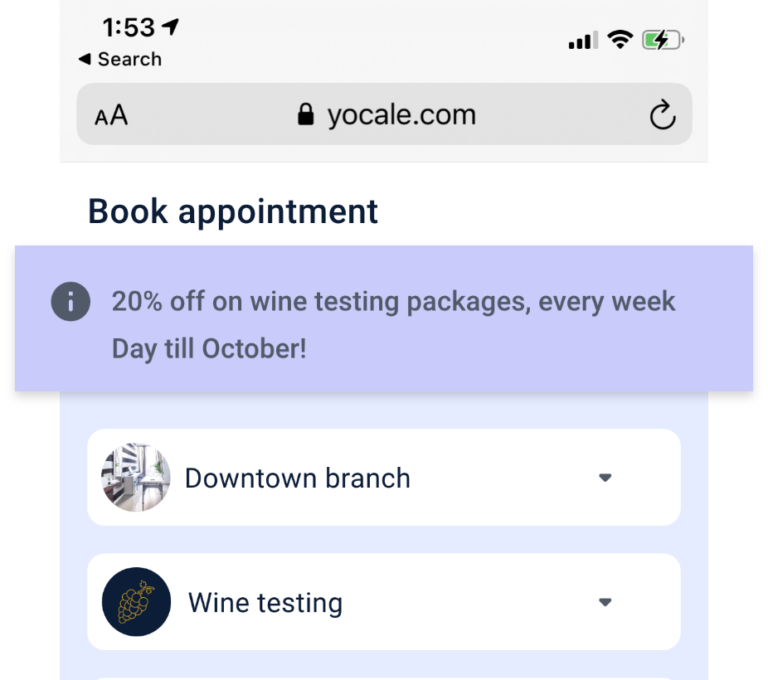This screenshot has width=768, height=680.
Task: Tap the grape cluster service icon
Action: (136, 602)
